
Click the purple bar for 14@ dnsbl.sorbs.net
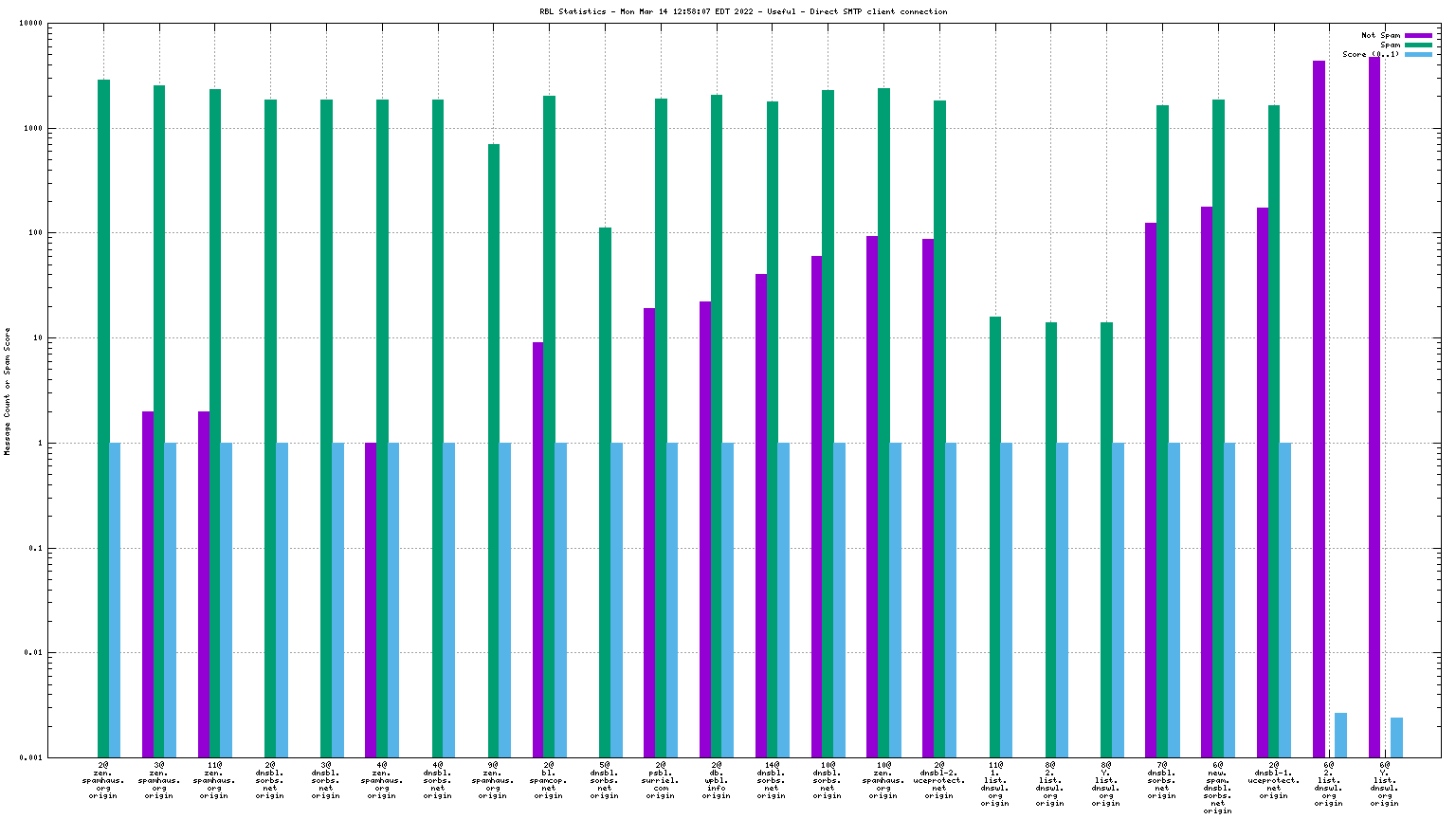tap(761, 516)
